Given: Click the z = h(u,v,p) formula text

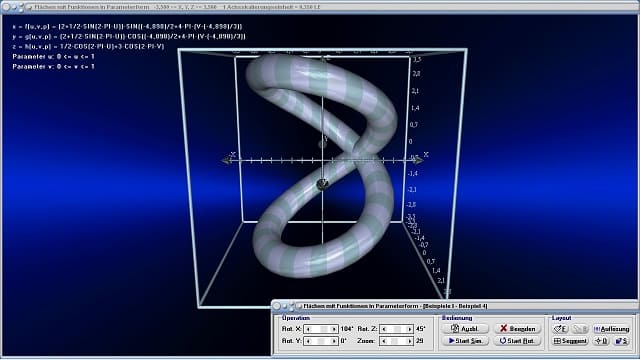Looking at the screenshot, I should point(88,47).
